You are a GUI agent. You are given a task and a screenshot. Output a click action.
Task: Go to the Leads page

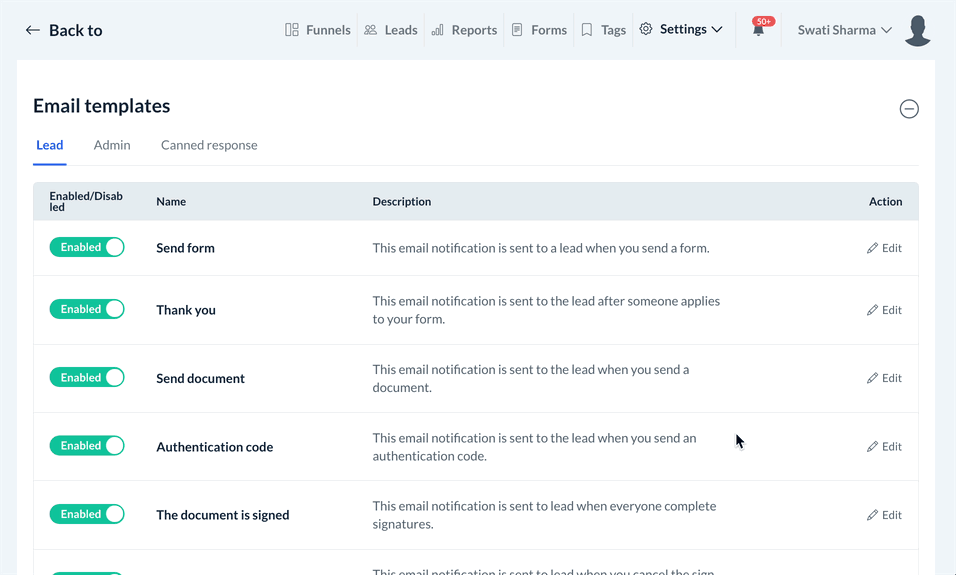pyautogui.click(x=391, y=30)
